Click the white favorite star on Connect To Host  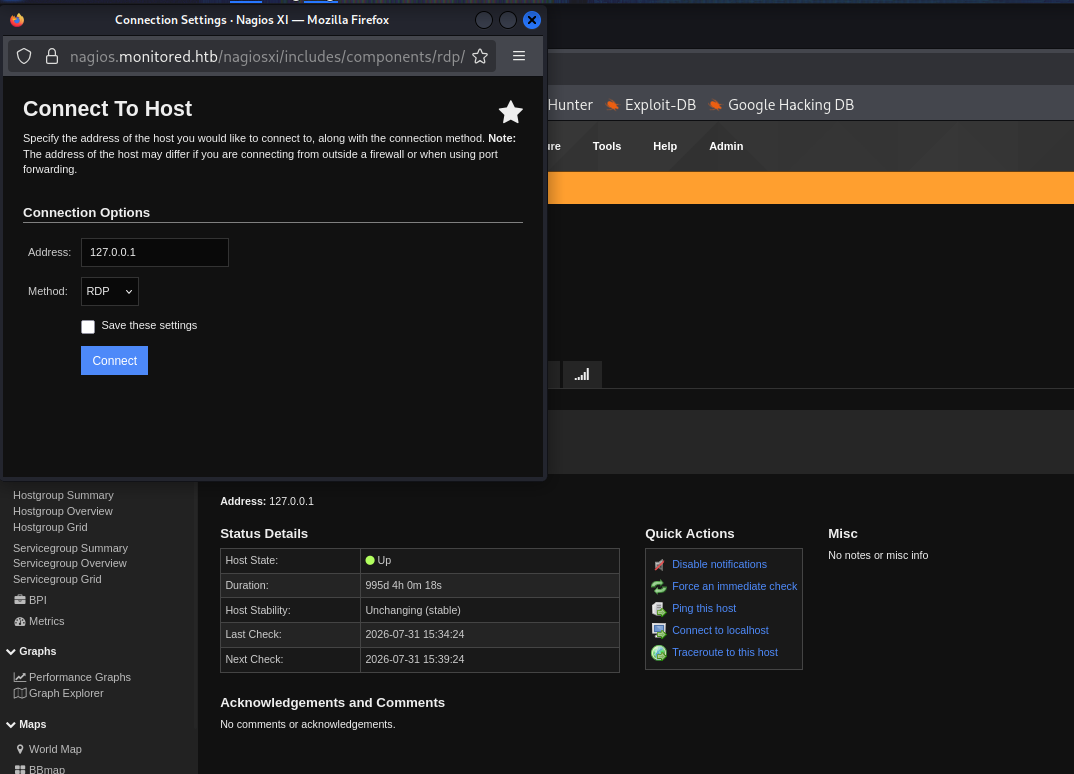510,112
